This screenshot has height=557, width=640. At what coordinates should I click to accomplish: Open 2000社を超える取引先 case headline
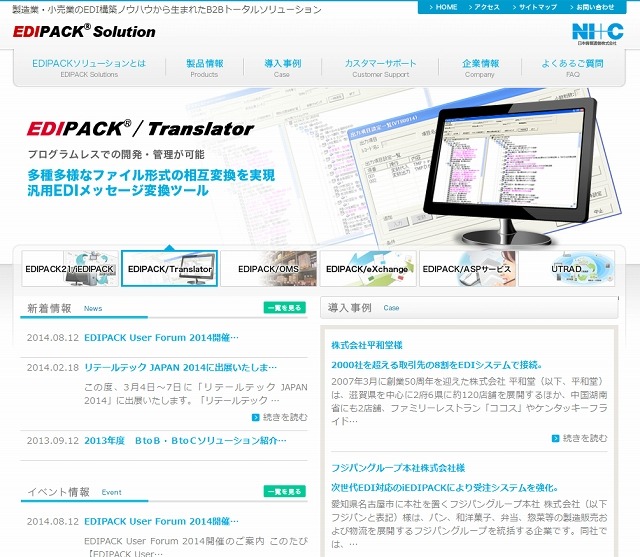pos(437,365)
